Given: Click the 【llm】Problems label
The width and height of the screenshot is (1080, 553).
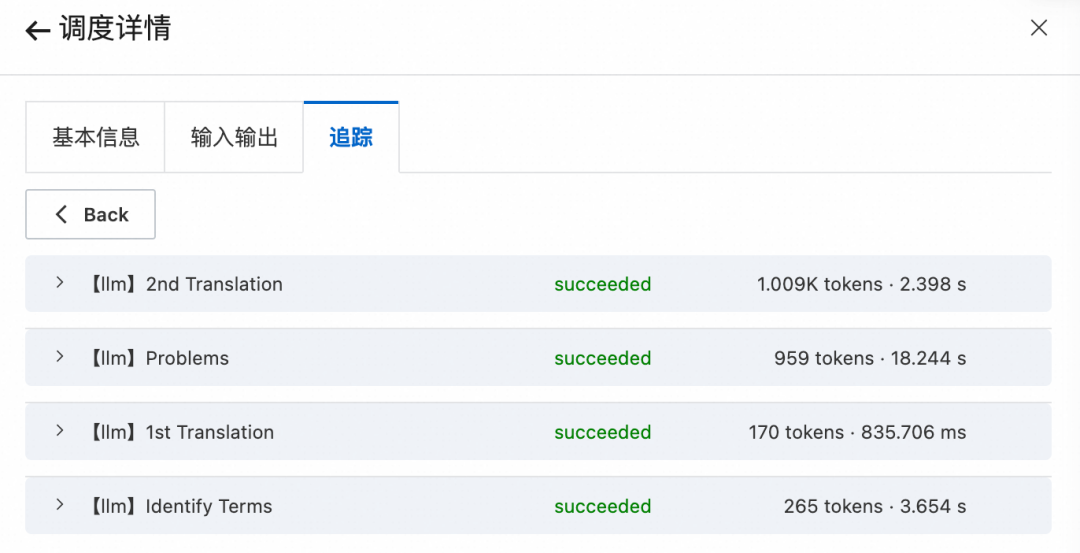Looking at the screenshot, I should click(x=157, y=358).
